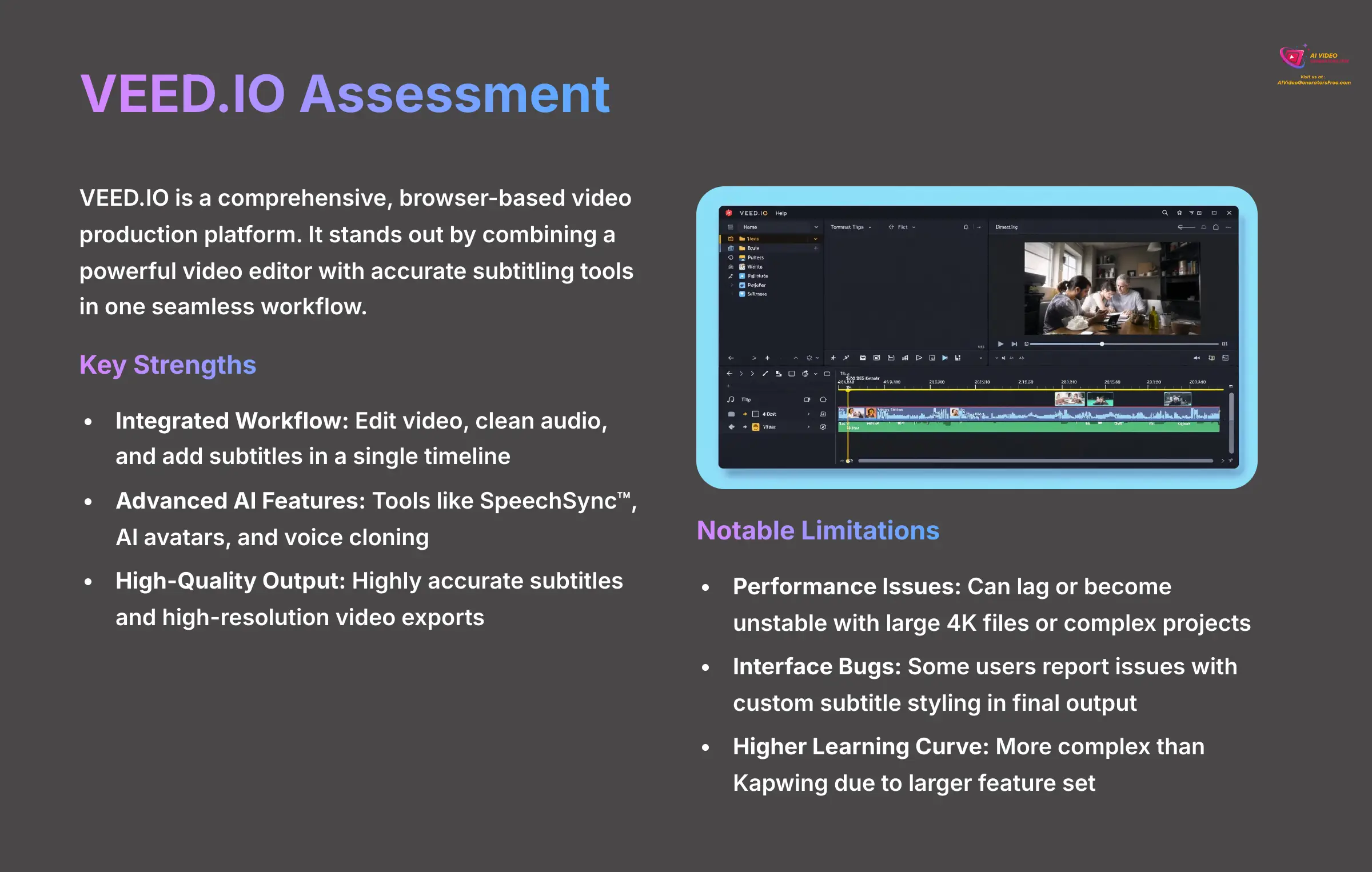Viewport: 1372px width, 872px height.
Task: Expand the Home dropdown in the sidebar
Action: (816, 227)
